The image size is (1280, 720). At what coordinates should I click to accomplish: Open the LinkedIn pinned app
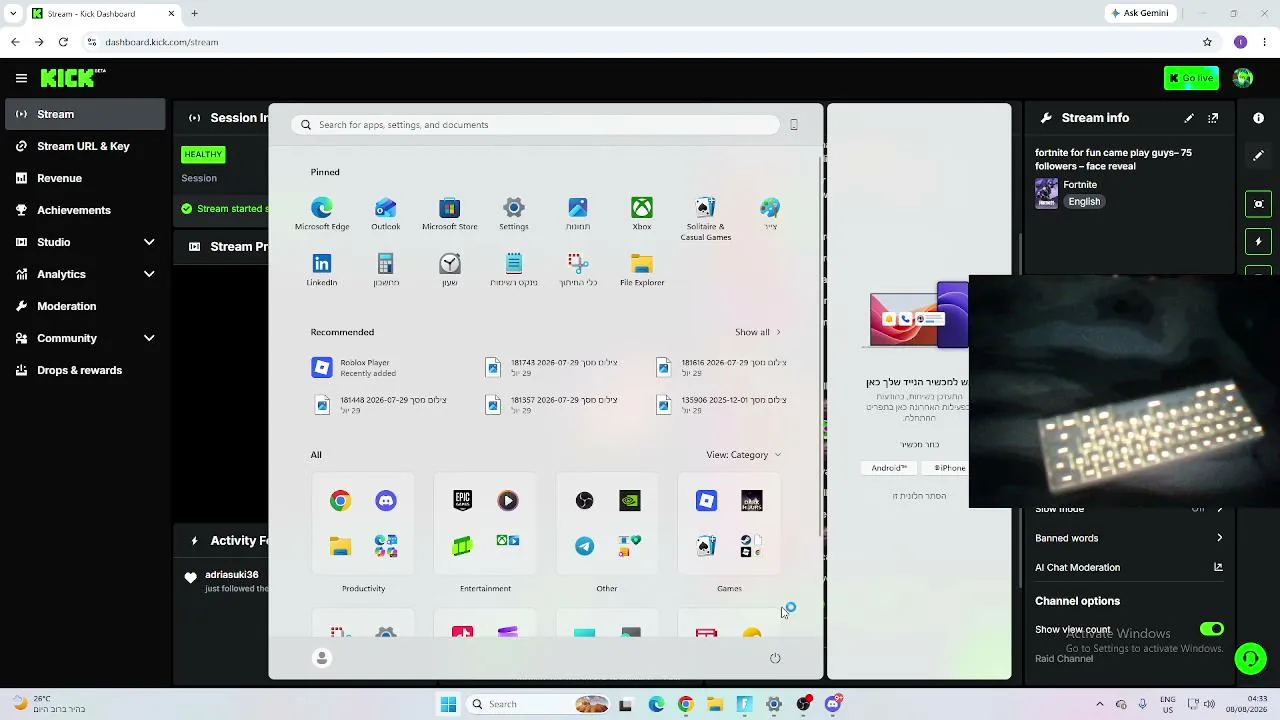322,269
